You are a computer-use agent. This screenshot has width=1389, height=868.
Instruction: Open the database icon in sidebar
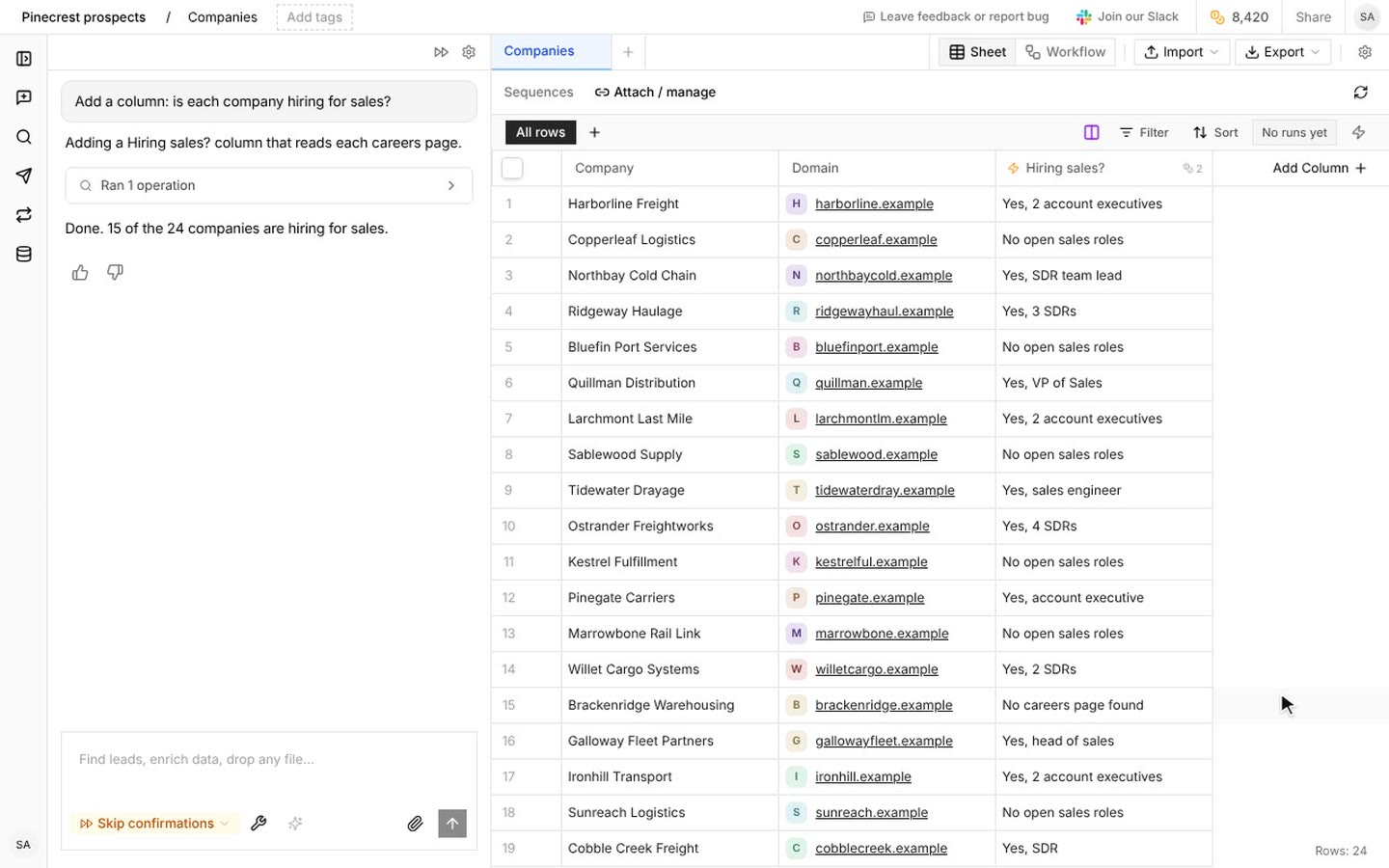tap(24, 255)
